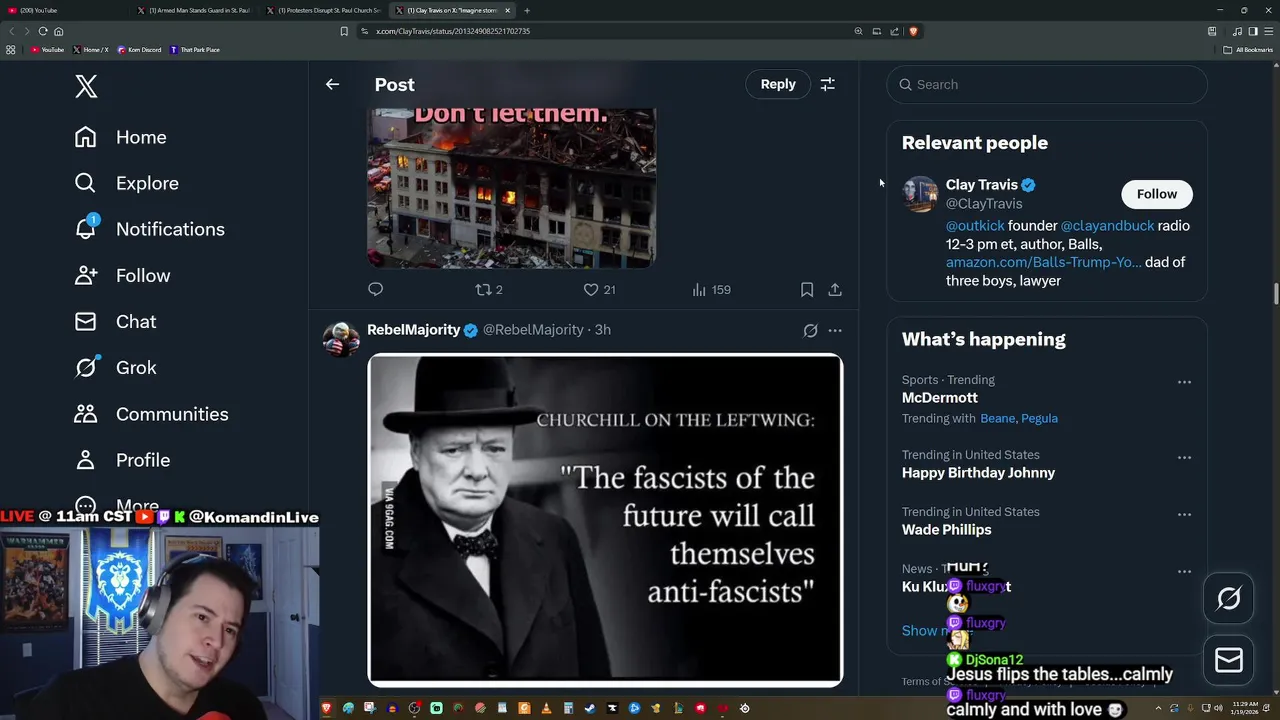Open the YouTube bookmark
This screenshot has width=1280, height=720.
tap(47, 50)
